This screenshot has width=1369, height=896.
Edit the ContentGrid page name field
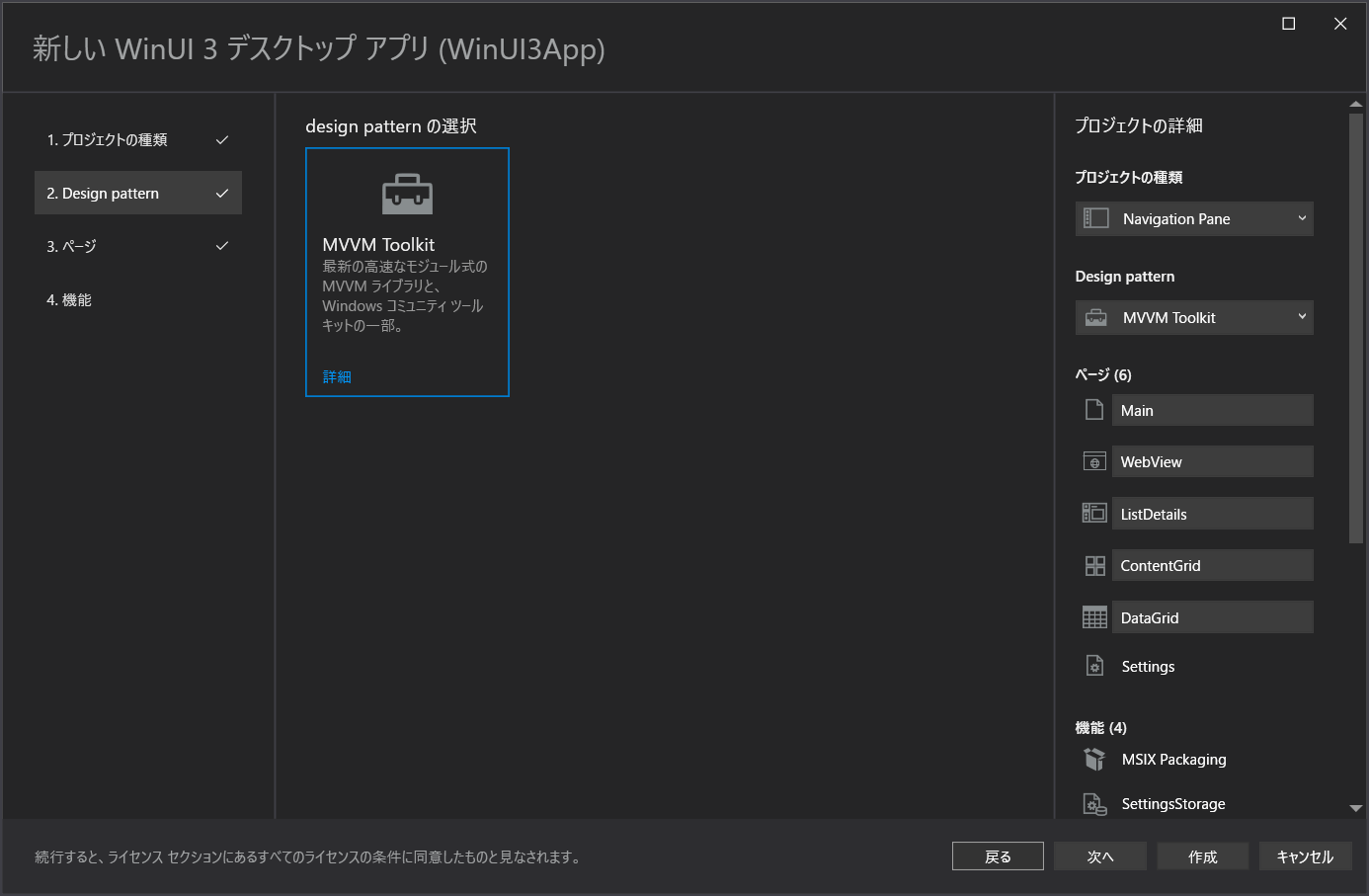[x=1213, y=565]
